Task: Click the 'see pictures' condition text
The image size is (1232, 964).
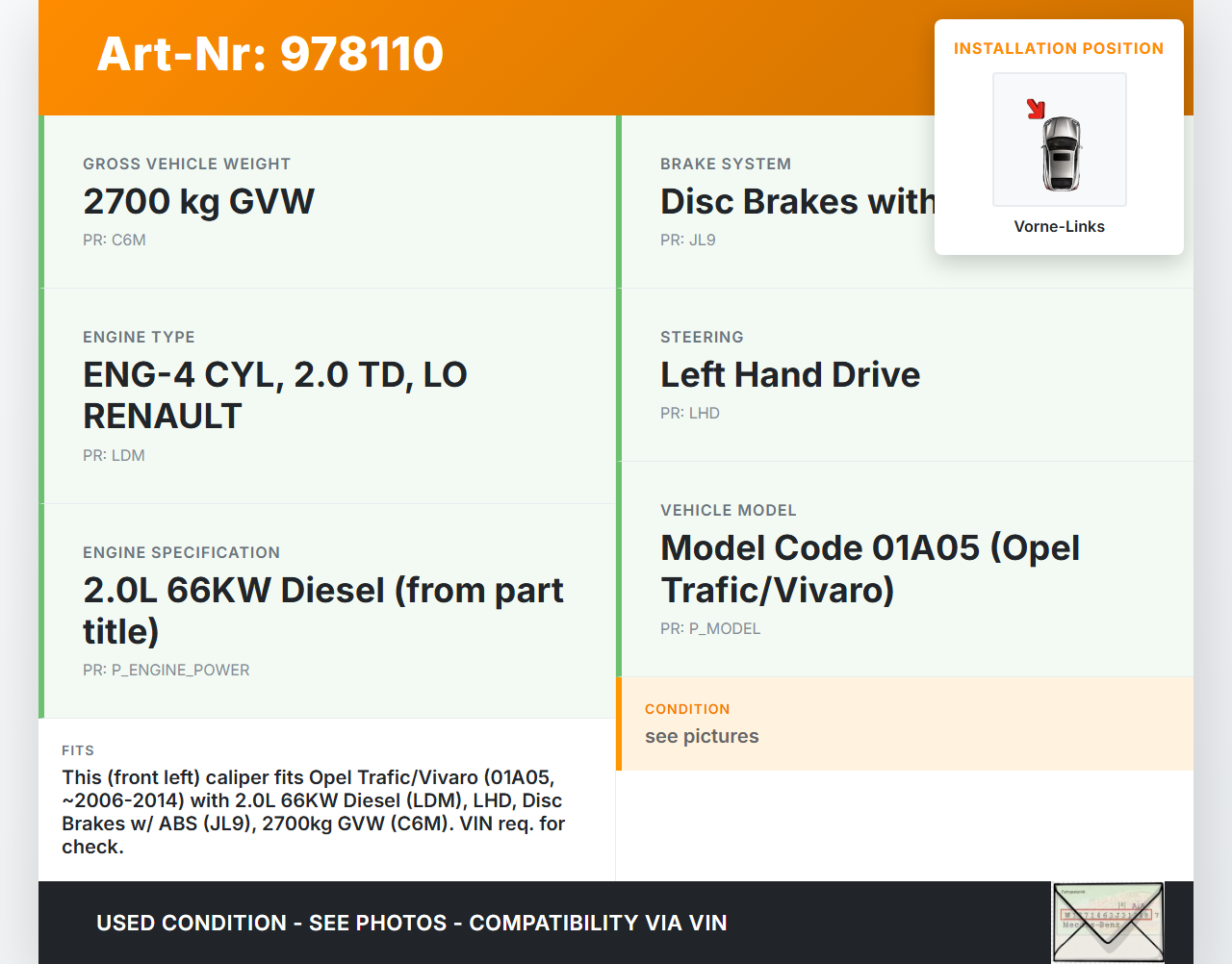Action: click(702, 737)
